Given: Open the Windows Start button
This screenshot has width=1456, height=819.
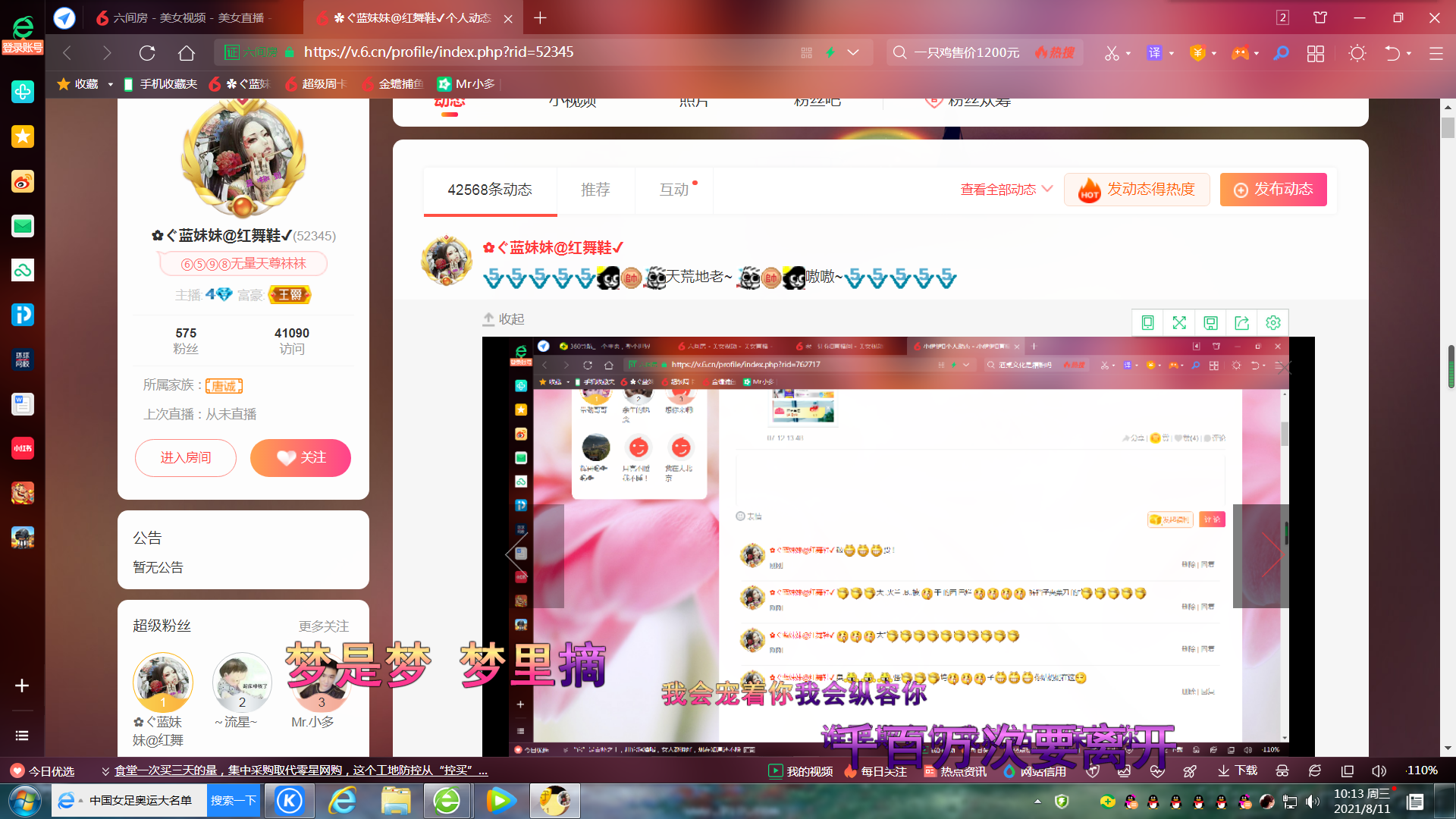Looking at the screenshot, I should [x=24, y=801].
